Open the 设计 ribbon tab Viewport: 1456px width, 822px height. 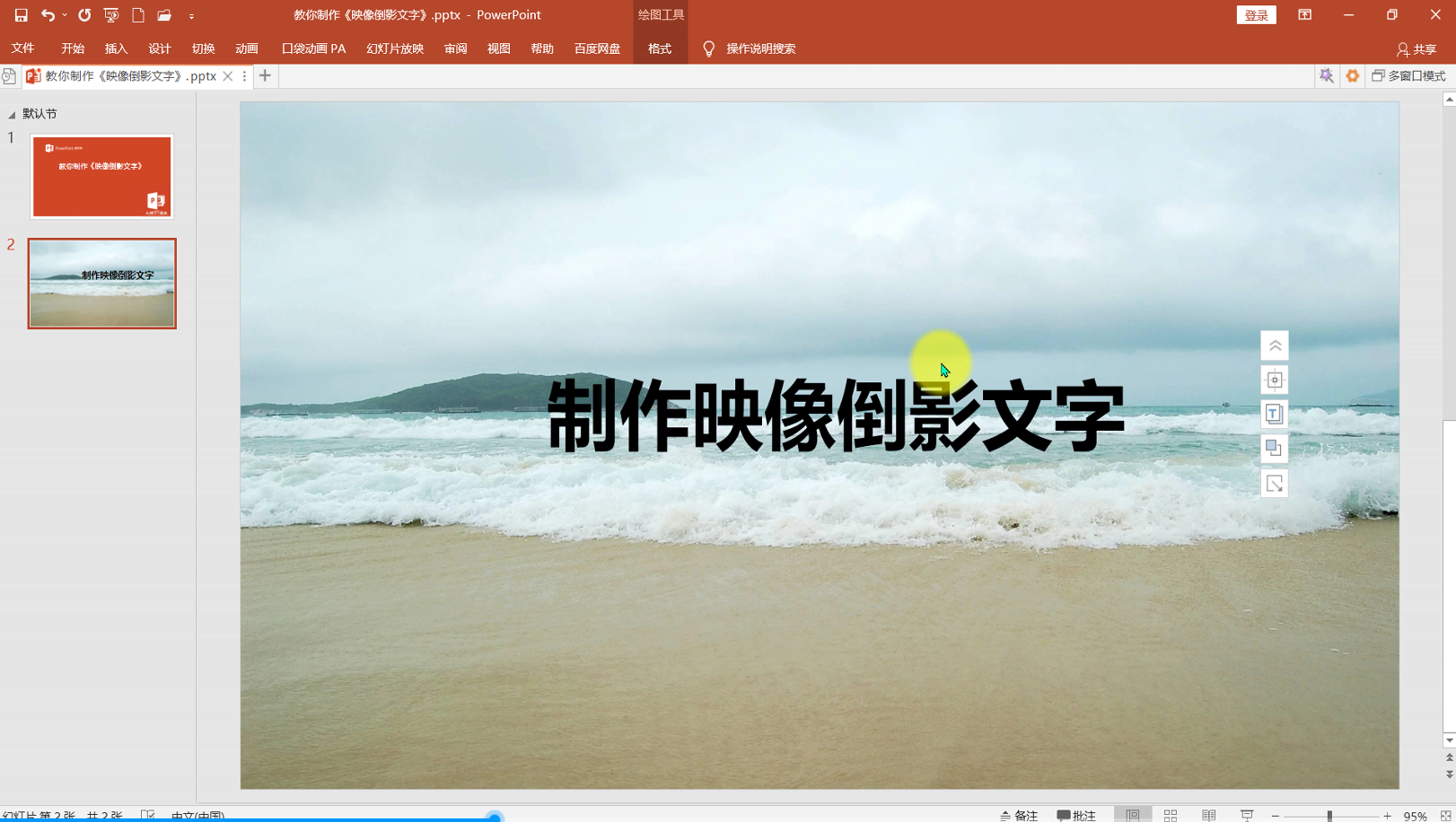[160, 48]
